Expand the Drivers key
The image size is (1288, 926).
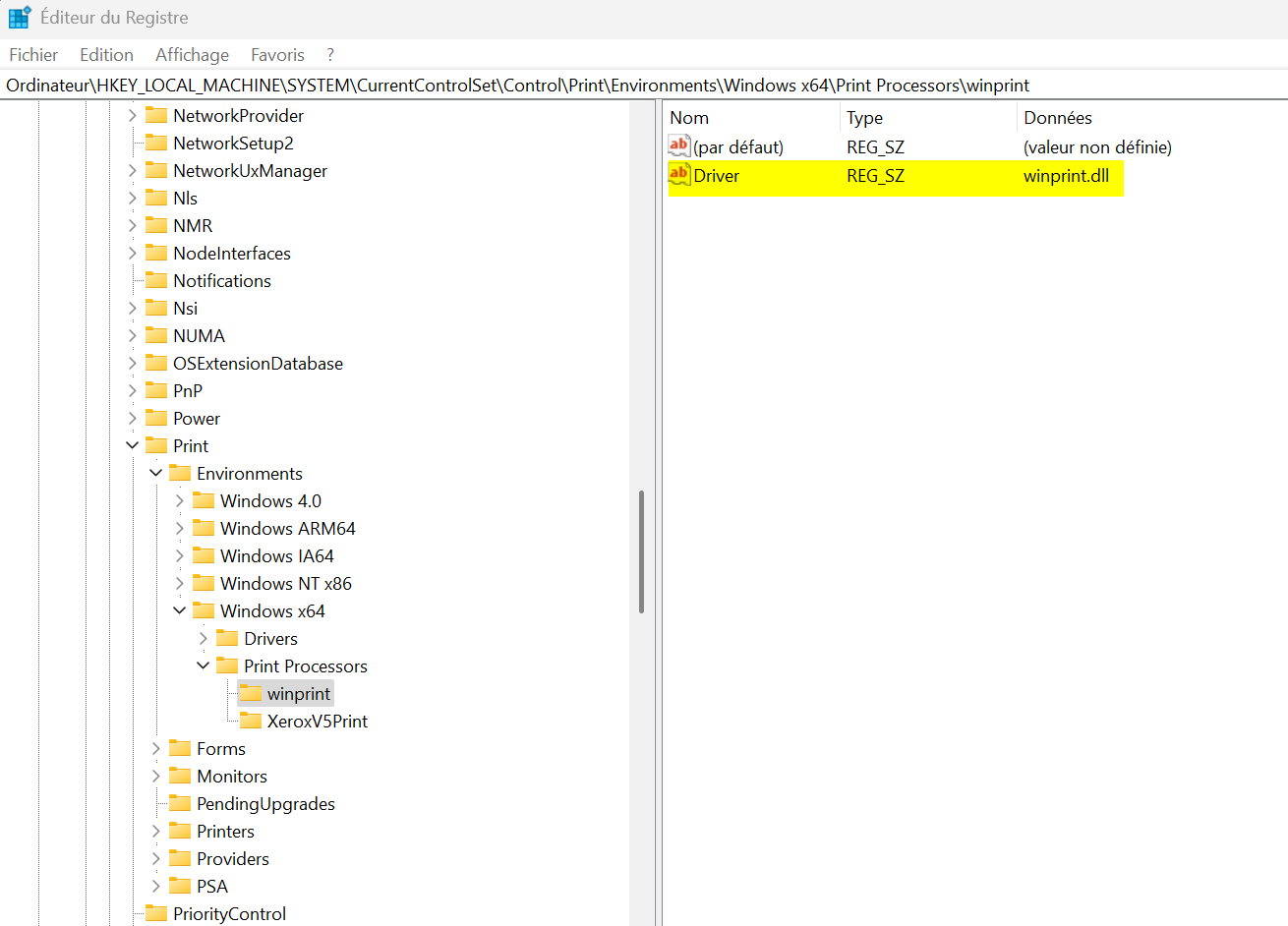203,639
